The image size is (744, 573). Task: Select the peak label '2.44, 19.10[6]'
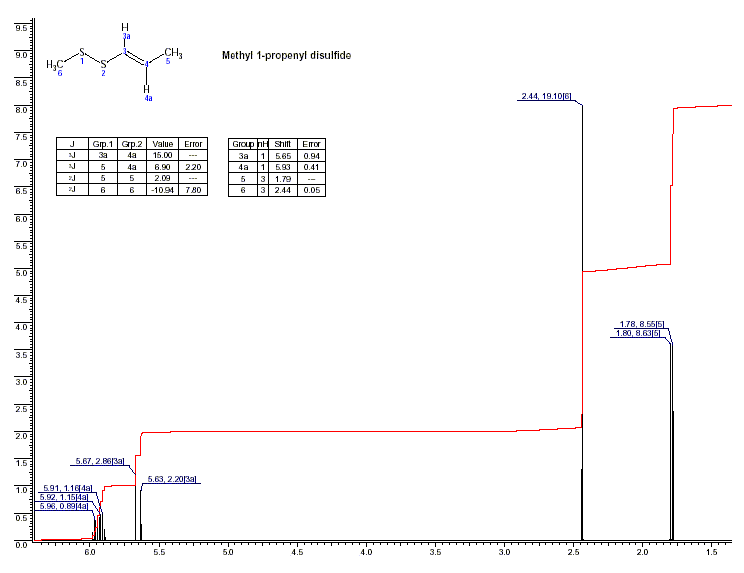pos(545,97)
